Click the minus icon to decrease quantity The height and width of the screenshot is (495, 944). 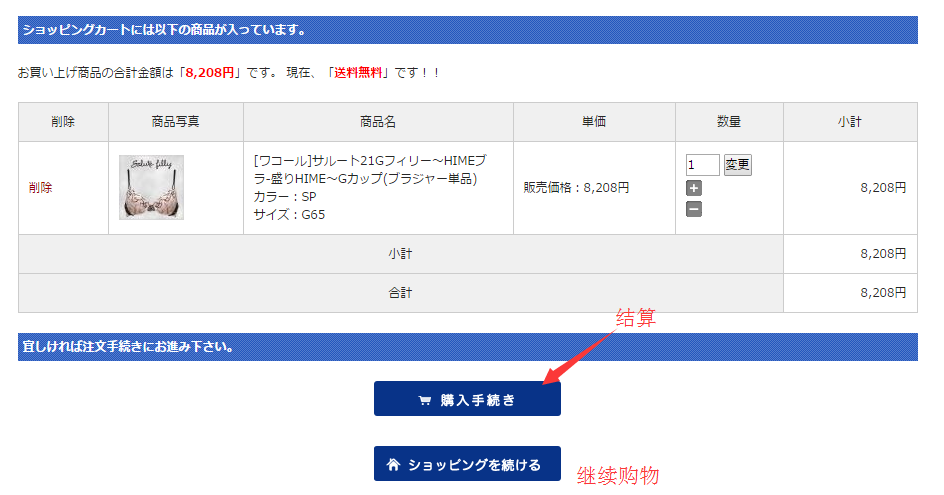694,209
